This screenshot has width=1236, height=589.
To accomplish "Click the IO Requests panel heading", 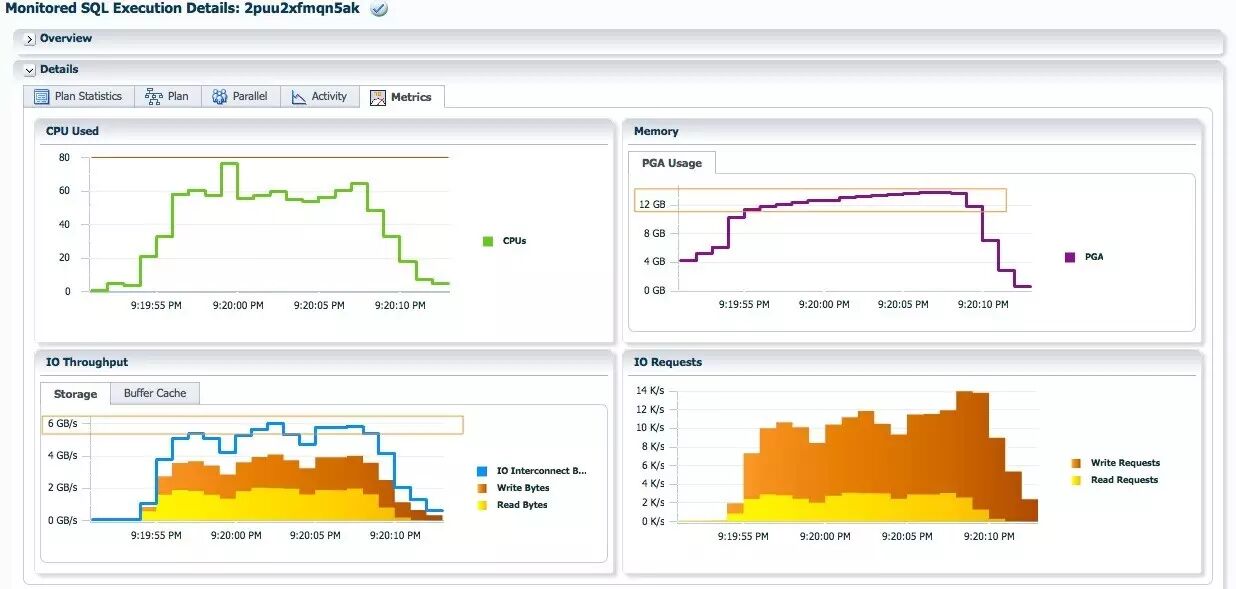I will click(x=668, y=362).
